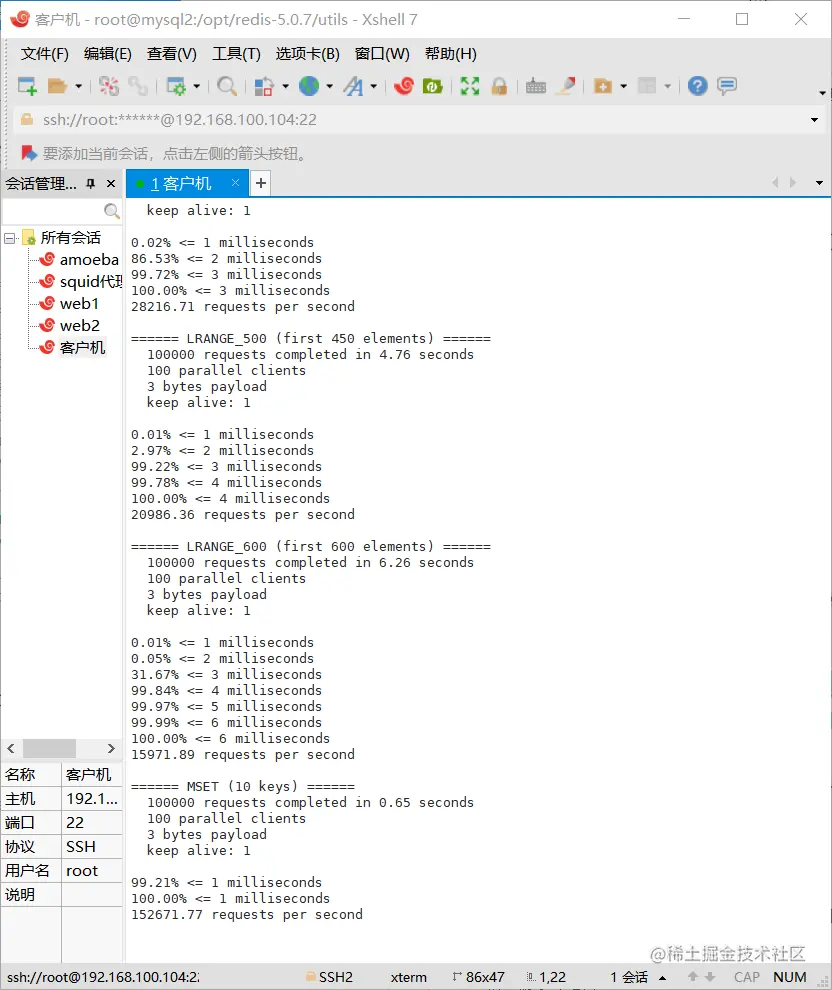Screen dimensions: 832x990
Task: Close the session manager panel
Action: coord(111,184)
